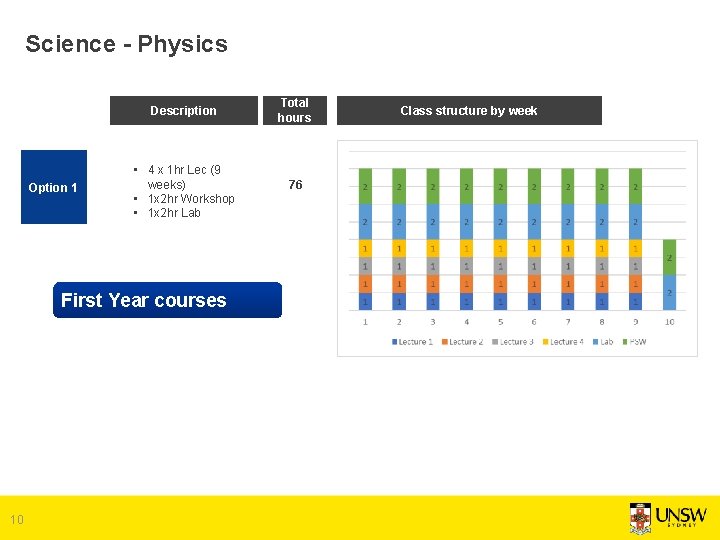720x540 pixels.
Task: Select the Total hours header box
Action: [295, 110]
